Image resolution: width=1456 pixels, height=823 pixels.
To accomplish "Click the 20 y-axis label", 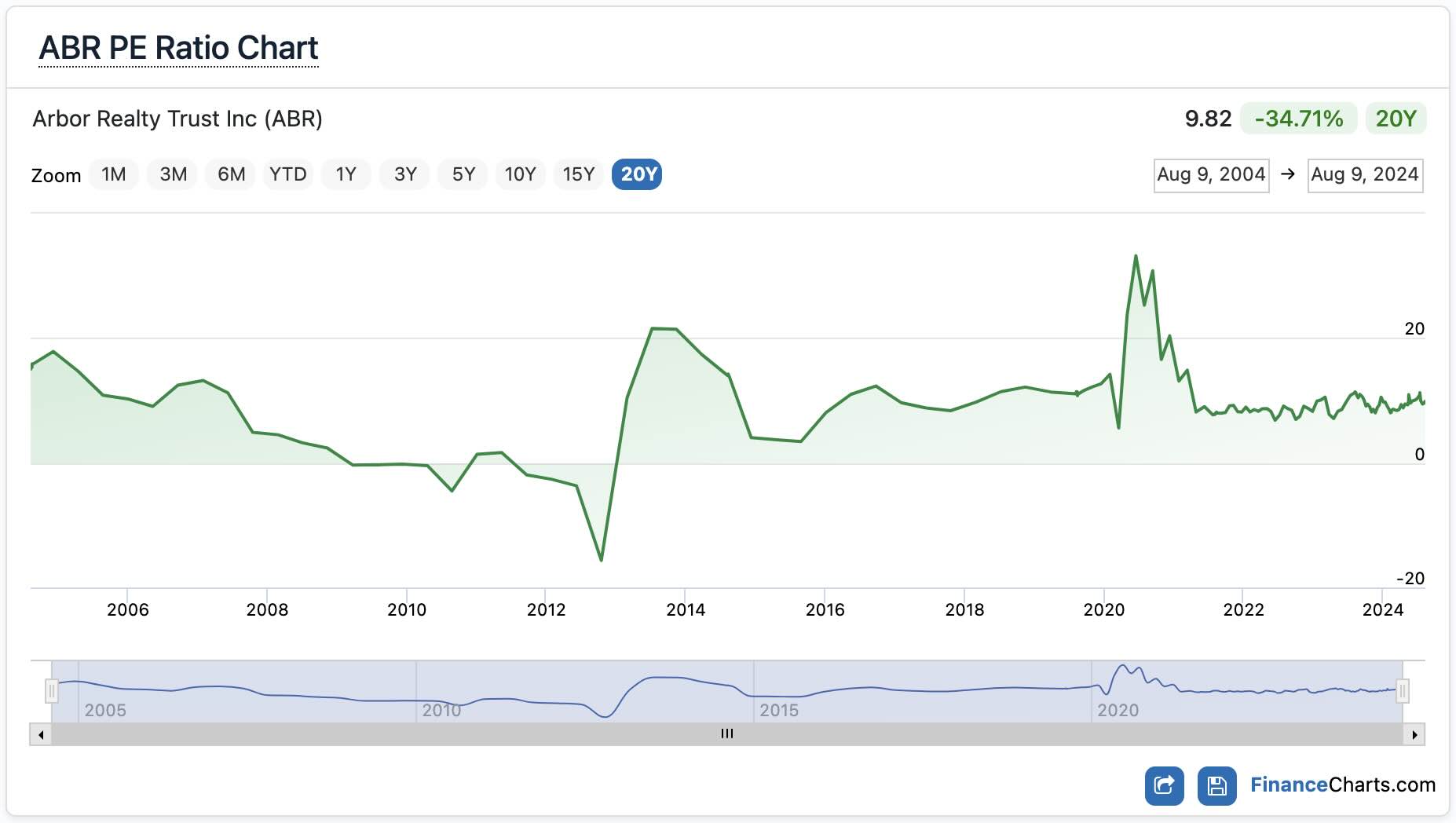I will pos(1414,328).
